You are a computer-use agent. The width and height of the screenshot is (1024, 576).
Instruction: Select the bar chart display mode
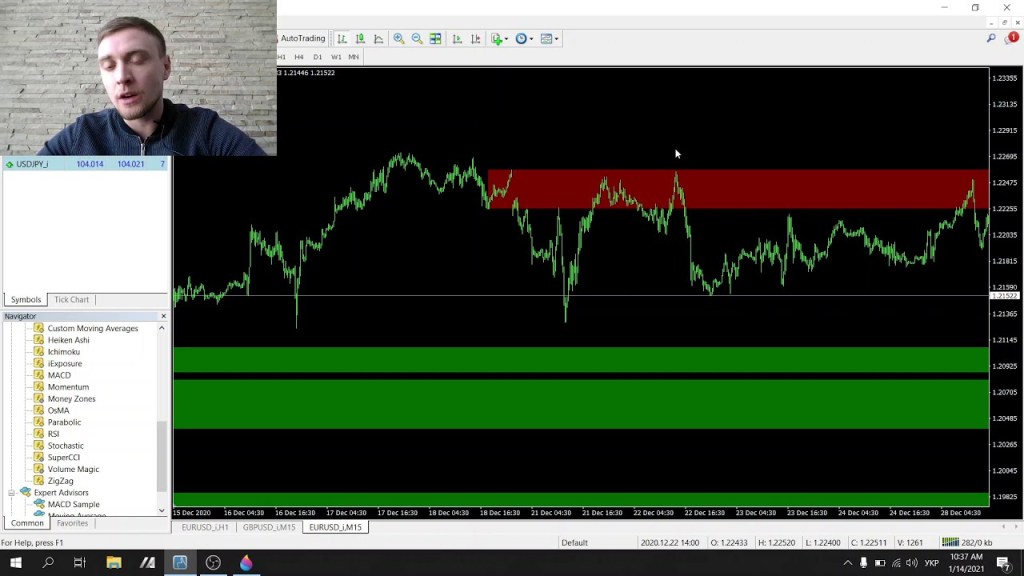pyautogui.click(x=343, y=38)
